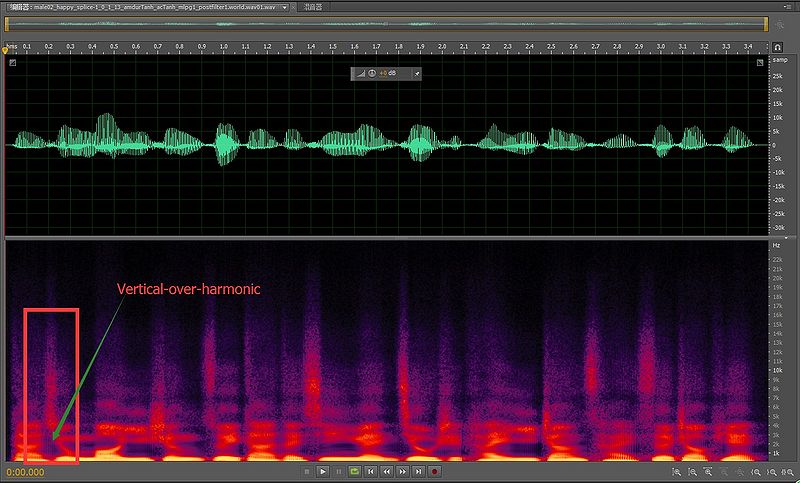Image resolution: width=800 pixels, height=483 pixels.
Task: Click the overview navigator bar above the ruler
Action: pos(385,23)
